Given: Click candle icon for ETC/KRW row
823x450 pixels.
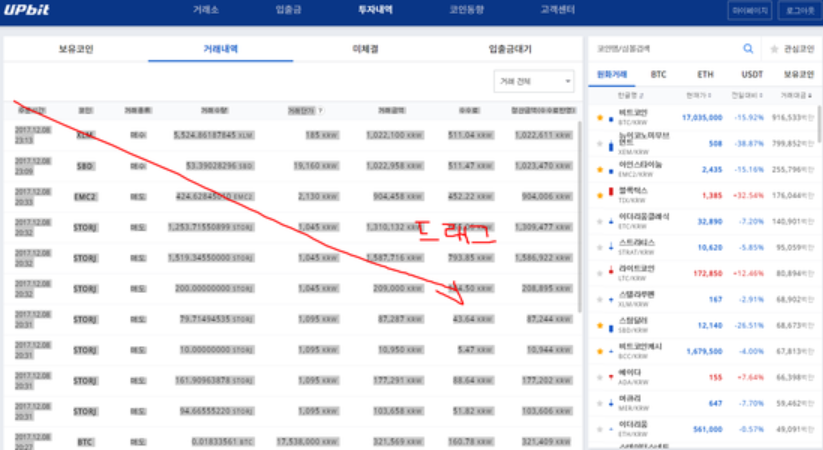Looking at the screenshot, I should [x=610, y=222].
